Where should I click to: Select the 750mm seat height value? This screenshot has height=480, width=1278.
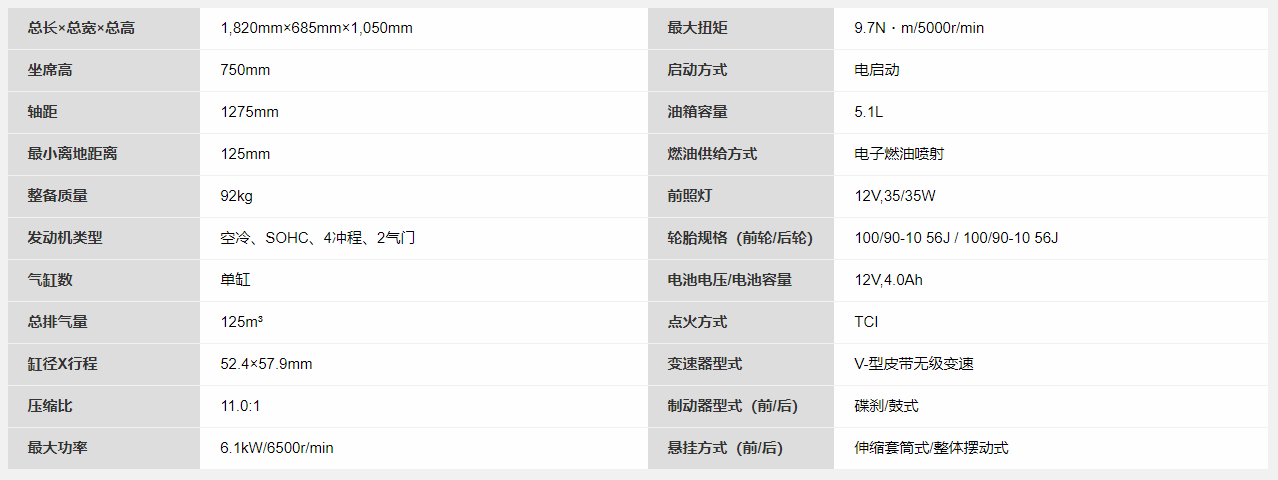tap(245, 70)
